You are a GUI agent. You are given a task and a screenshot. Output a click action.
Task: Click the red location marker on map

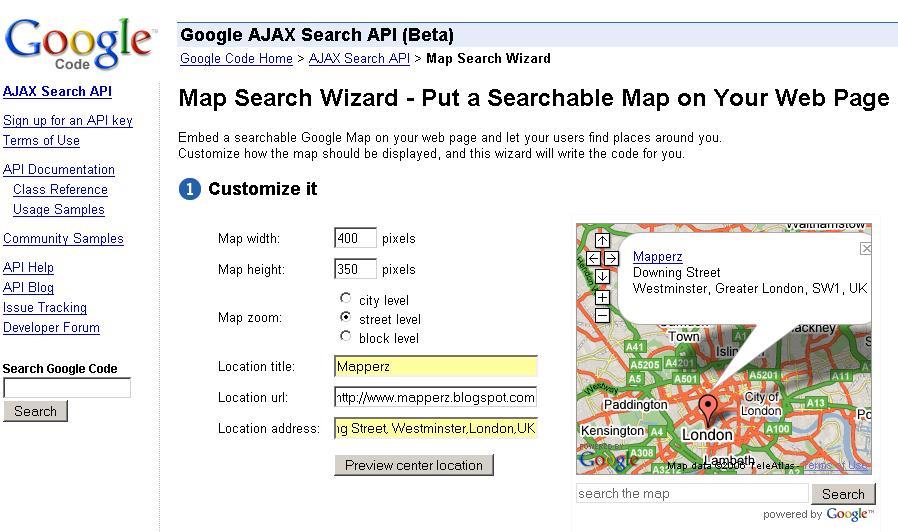click(x=708, y=411)
